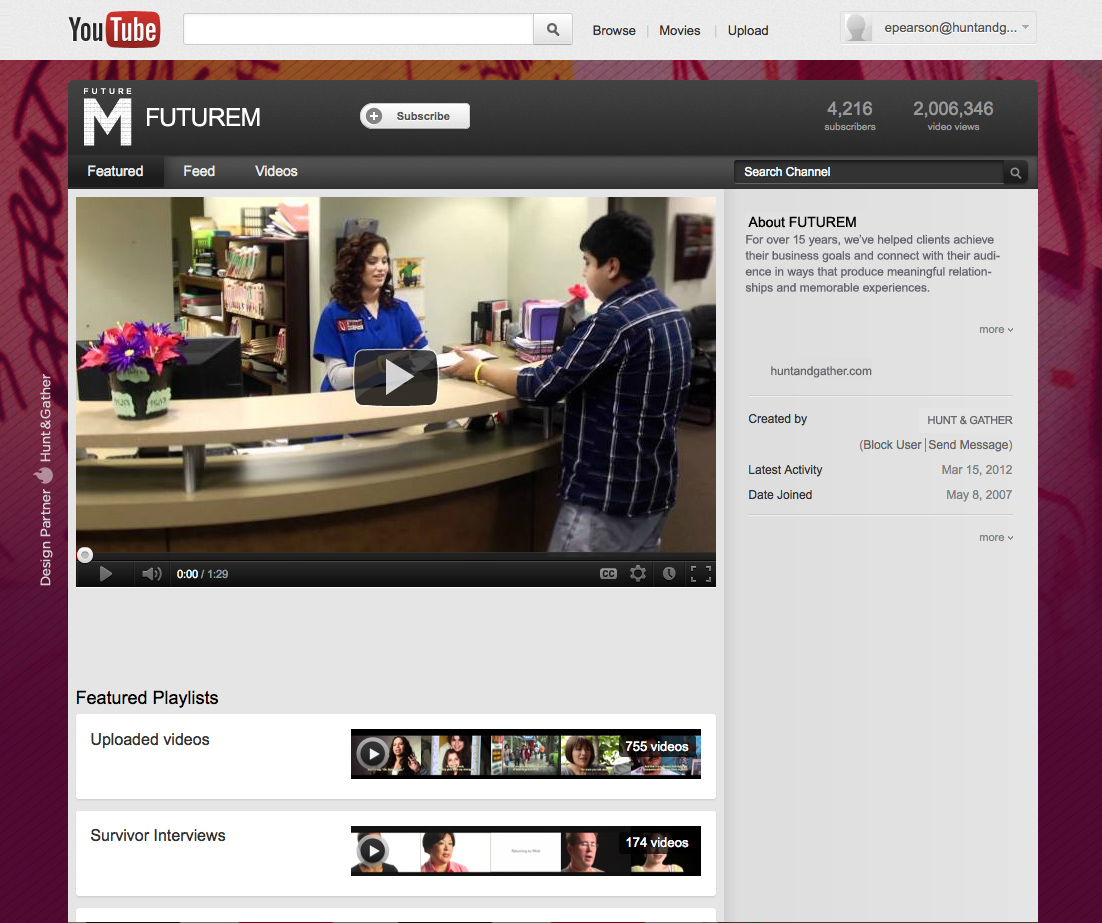The height and width of the screenshot is (923, 1102).
Task: Open the Uploaded videos playlist title
Action: [150, 740]
